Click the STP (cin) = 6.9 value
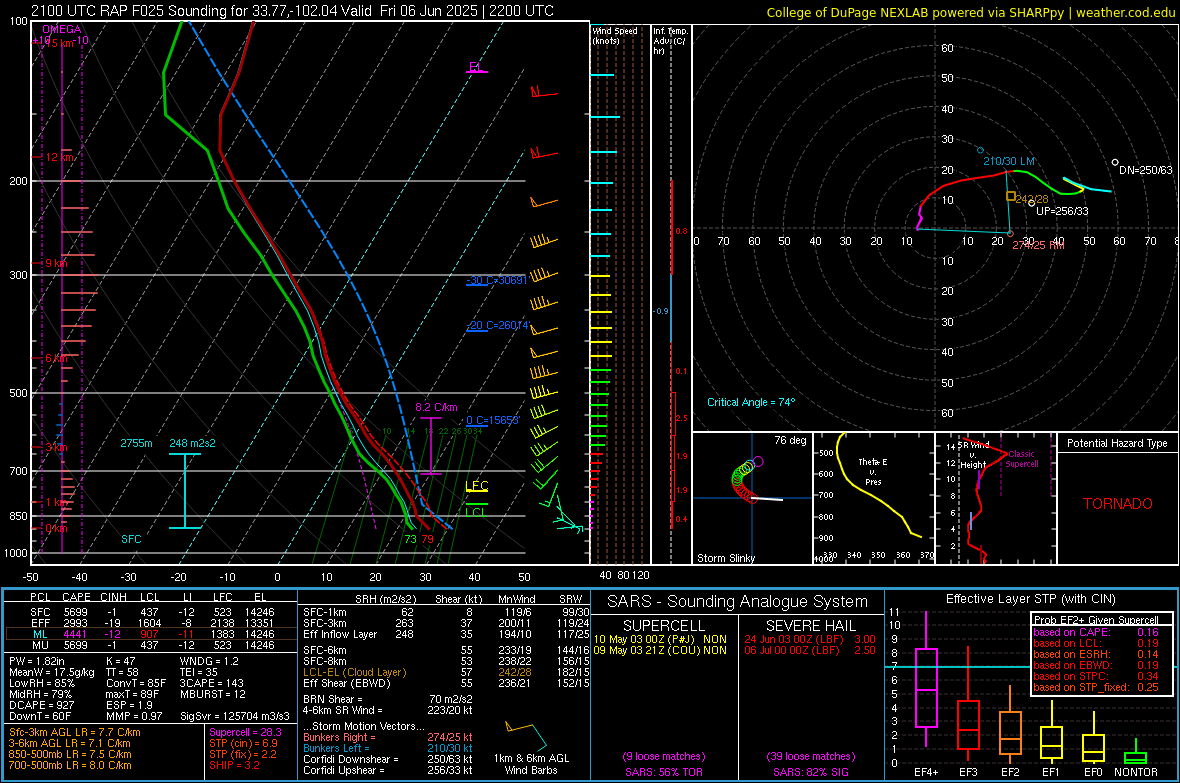The image size is (1180, 783). tap(243, 743)
